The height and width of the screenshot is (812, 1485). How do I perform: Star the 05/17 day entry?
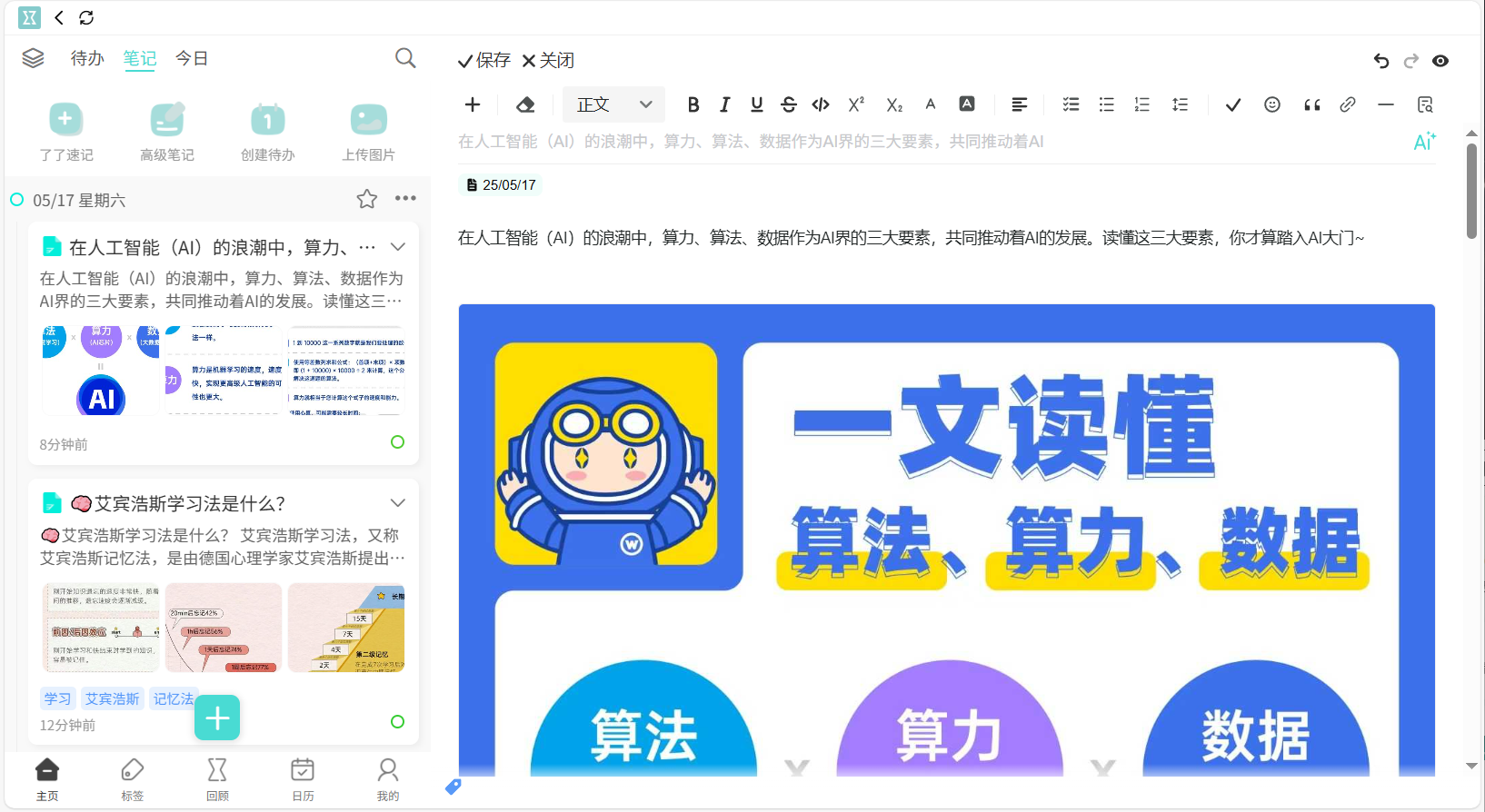pyautogui.click(x=367, y=199)
